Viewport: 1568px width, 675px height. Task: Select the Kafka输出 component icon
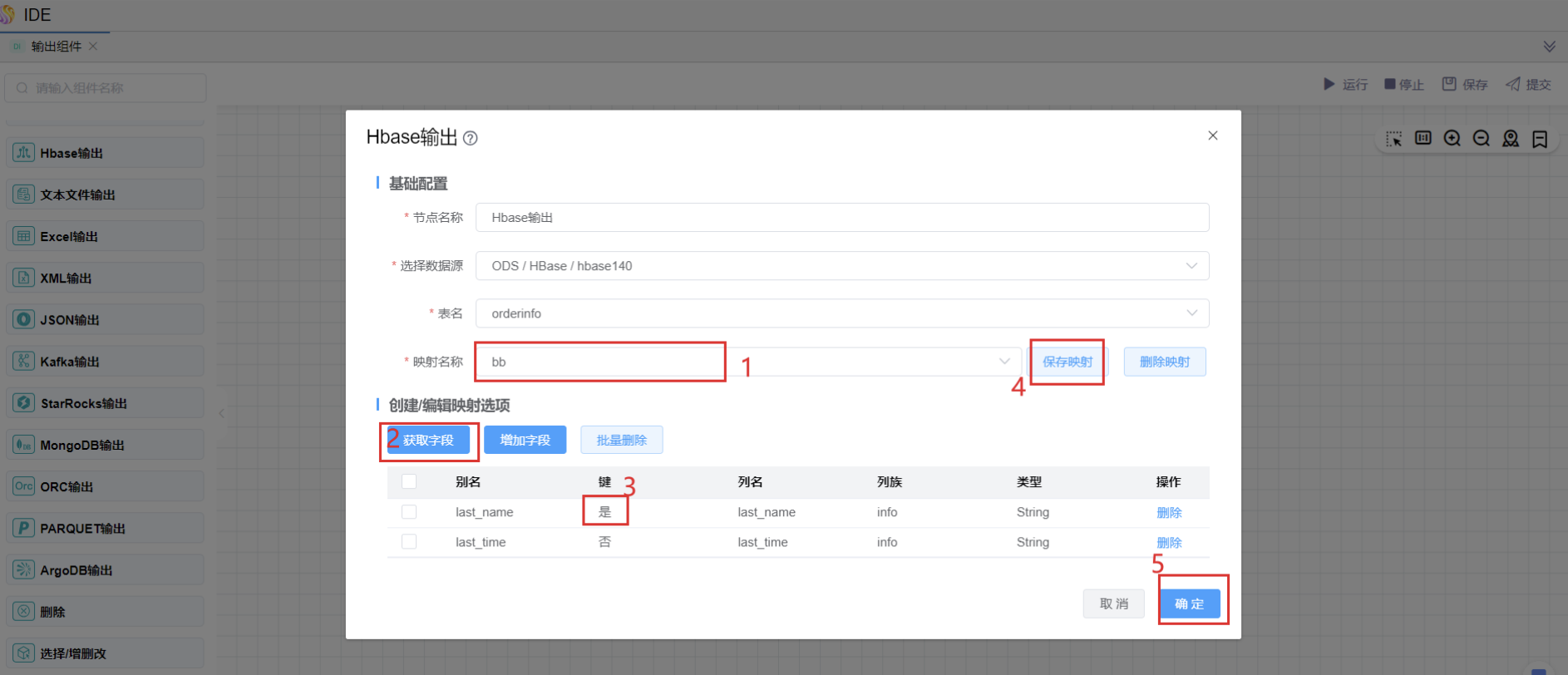click(x=24, y=362)
